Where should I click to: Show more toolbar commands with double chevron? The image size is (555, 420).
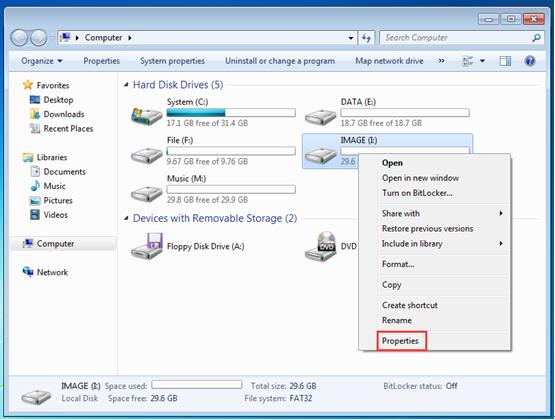click(x=441, y=61)
